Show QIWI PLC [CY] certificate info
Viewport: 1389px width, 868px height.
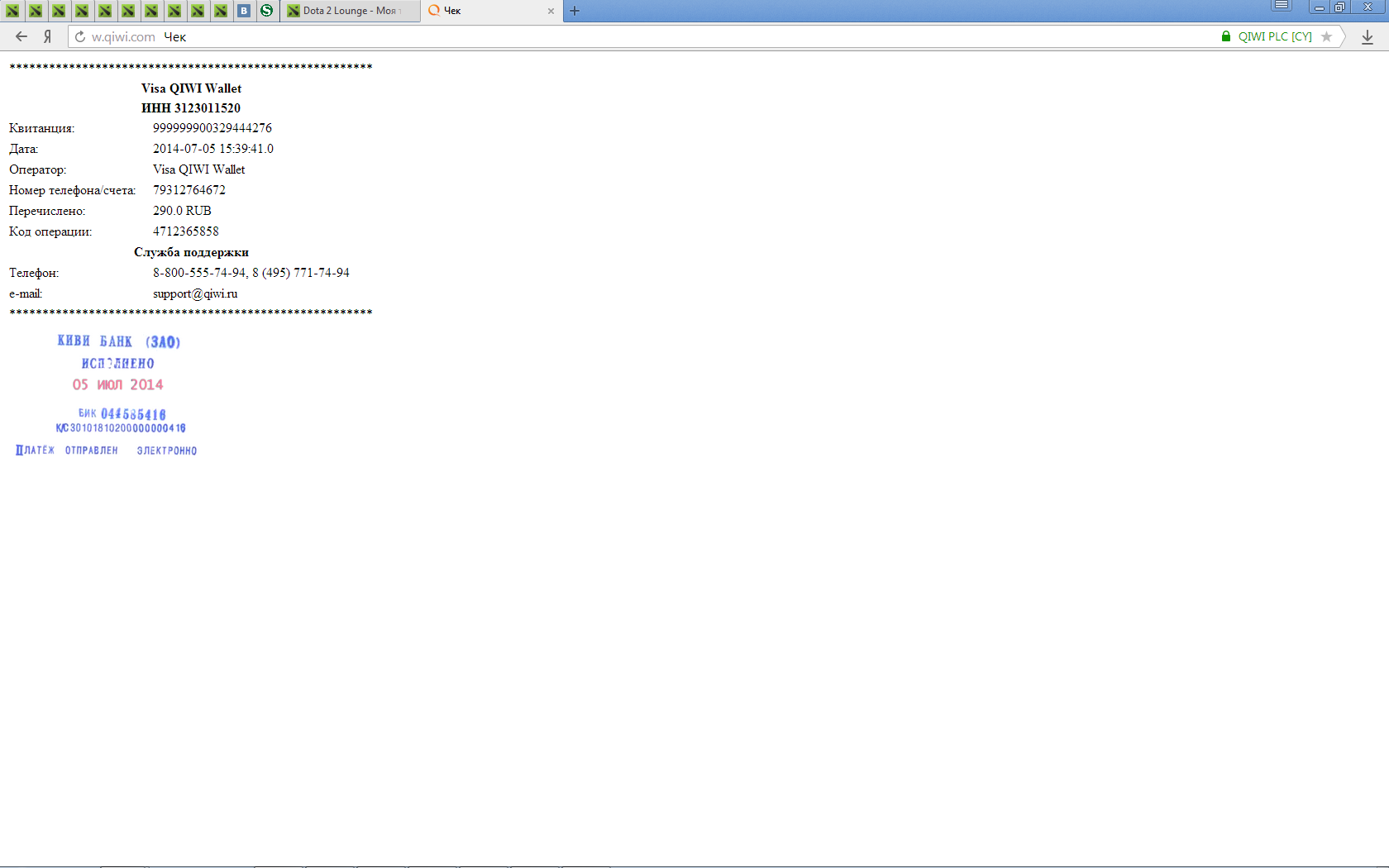[1275, 36]
